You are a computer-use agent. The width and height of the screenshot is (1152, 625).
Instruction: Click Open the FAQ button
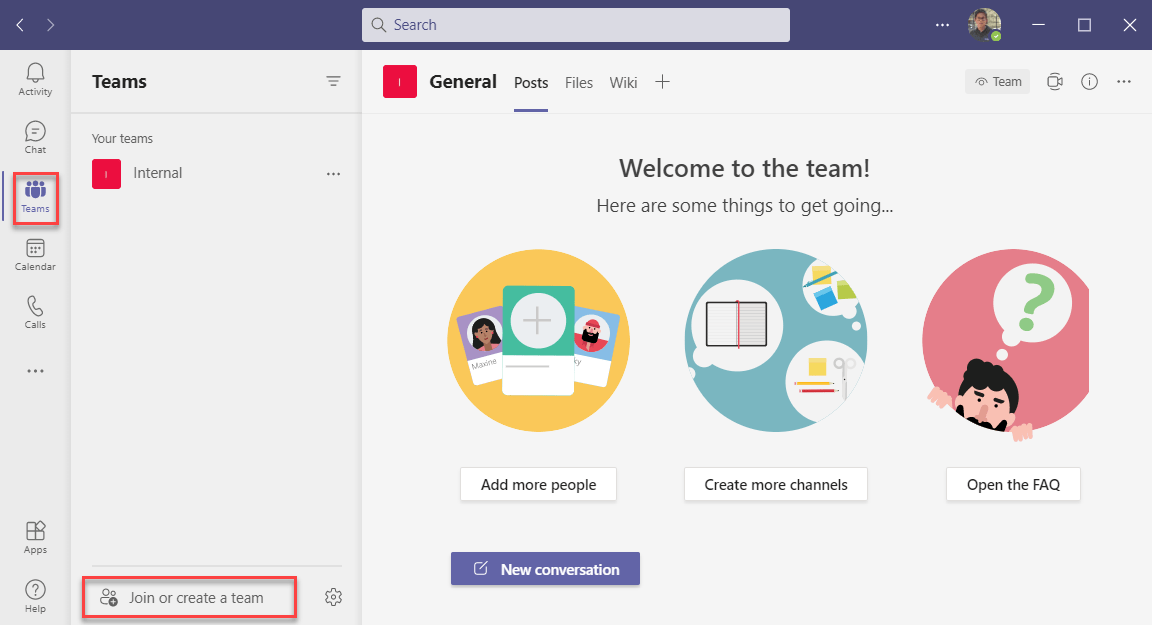(x=1013, y=485)
